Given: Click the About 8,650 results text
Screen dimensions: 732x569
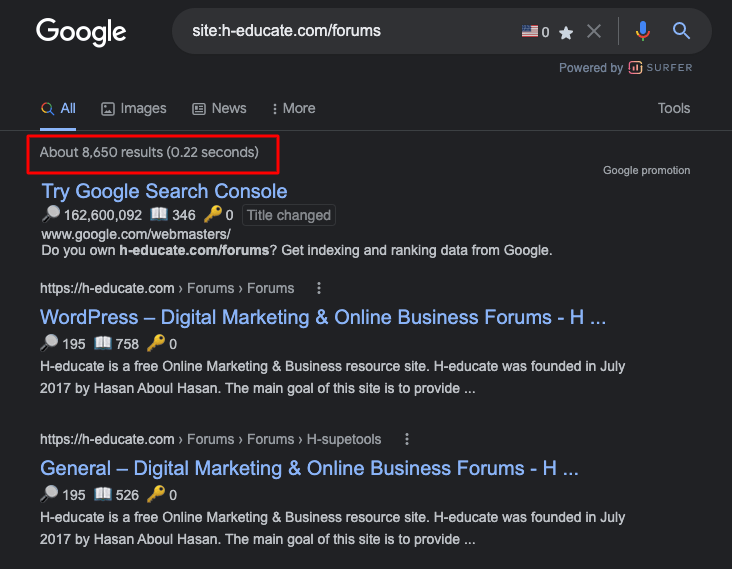Looking at the screenshot, I should (149, 152).
